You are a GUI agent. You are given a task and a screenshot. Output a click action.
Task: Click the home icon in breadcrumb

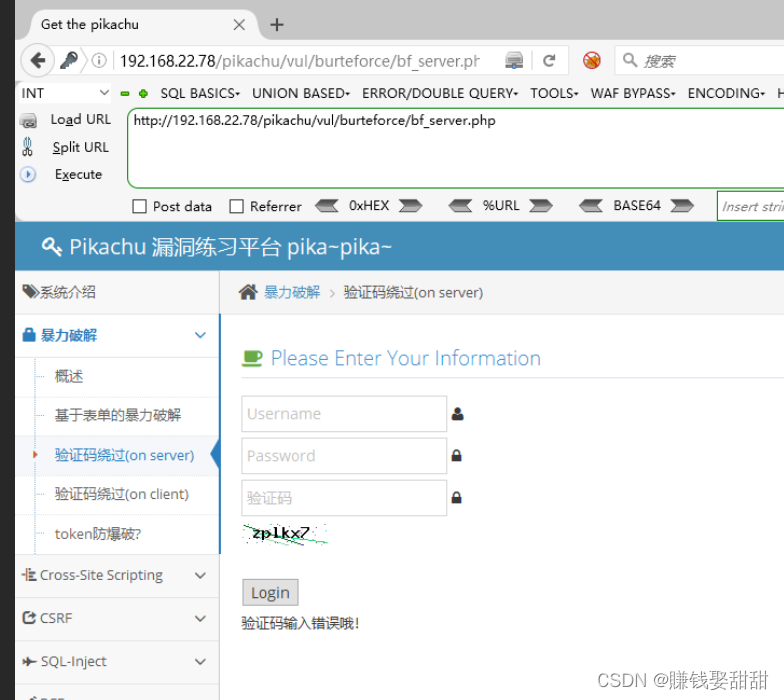248,292
